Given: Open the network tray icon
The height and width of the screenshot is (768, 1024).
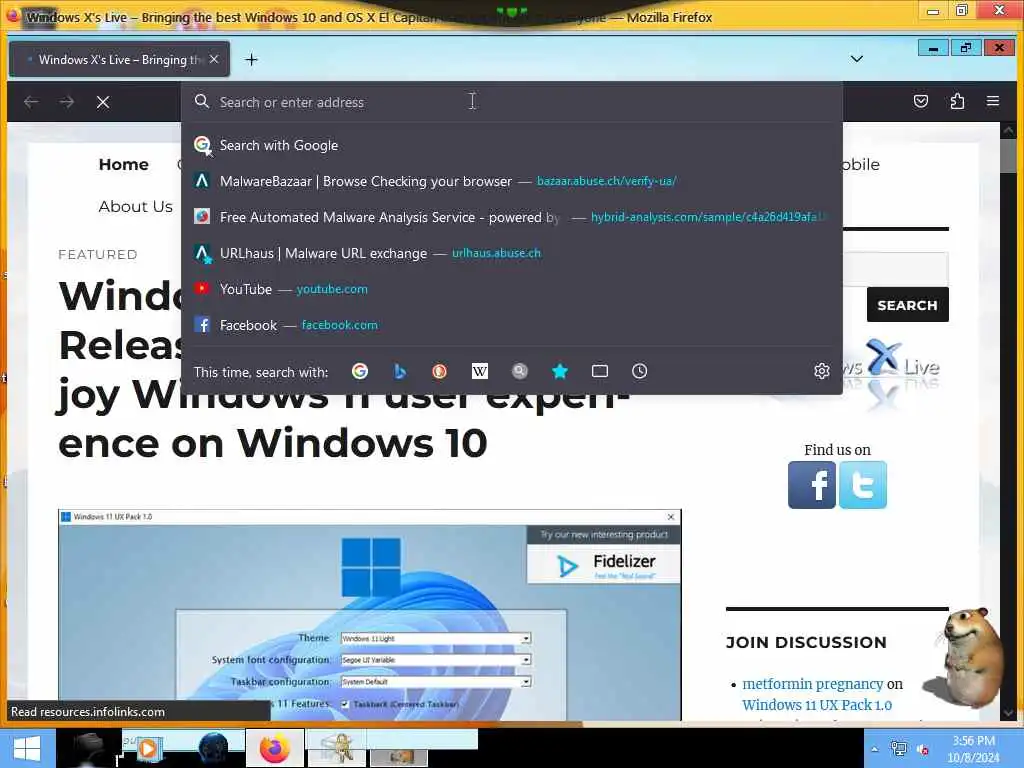Looking at the screenshot, I should coord(899,749).
